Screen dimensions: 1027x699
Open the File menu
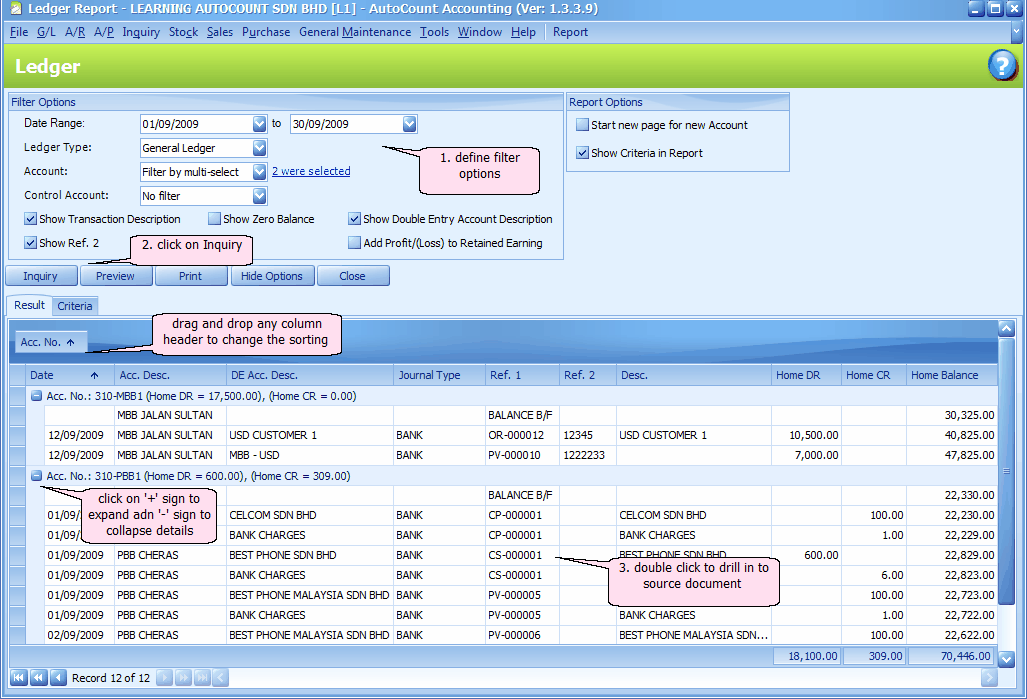[19, 32]
